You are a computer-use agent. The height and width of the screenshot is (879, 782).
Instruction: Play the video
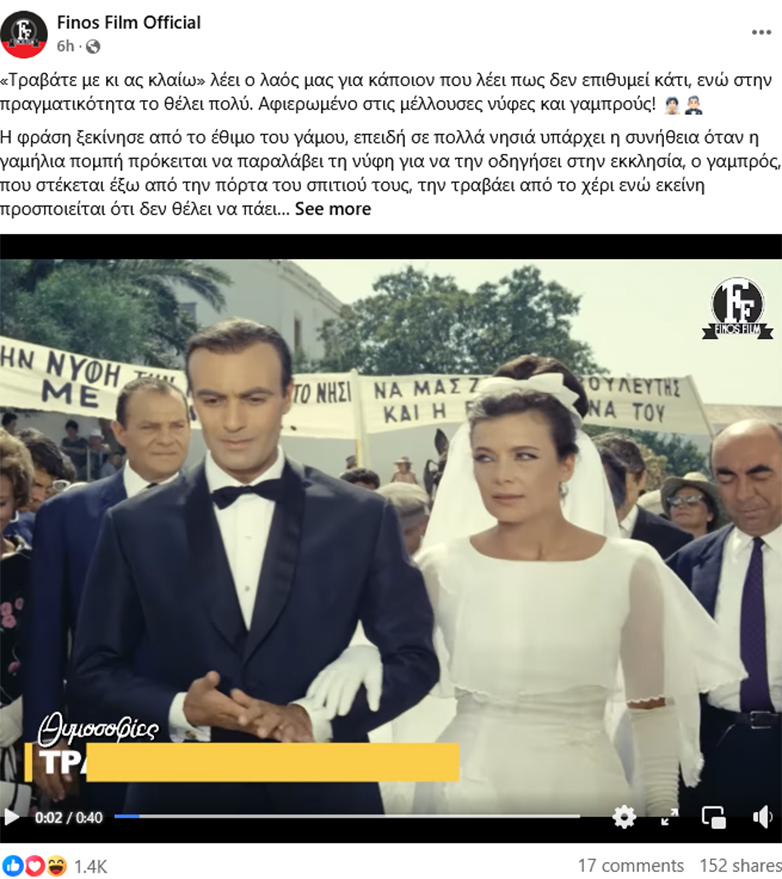pos(11,817)
